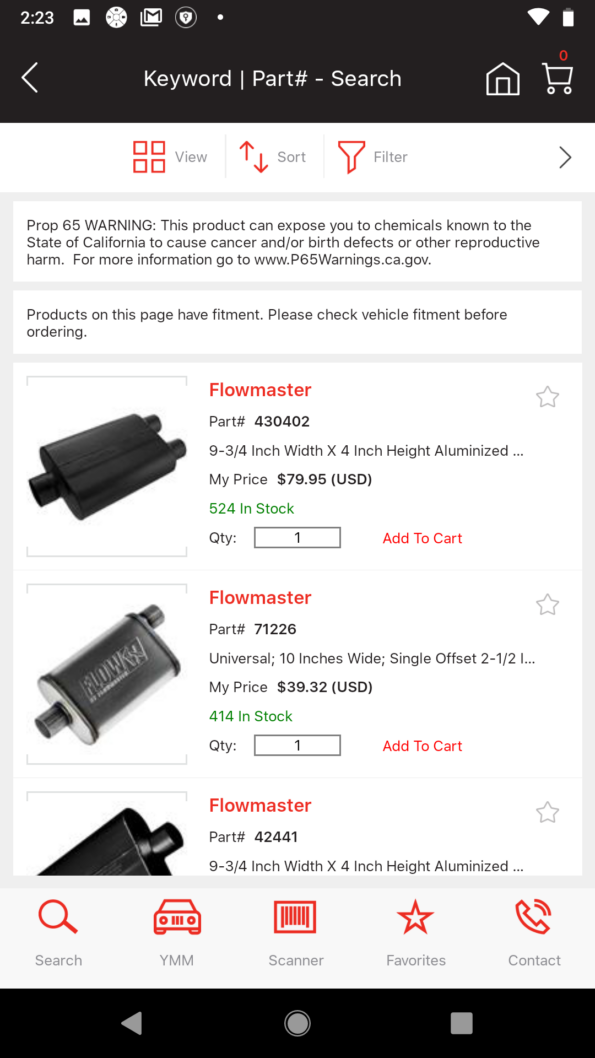Open Favorites star icon in bottom bar
This screenshot has width=595, height=1058.
416,930
